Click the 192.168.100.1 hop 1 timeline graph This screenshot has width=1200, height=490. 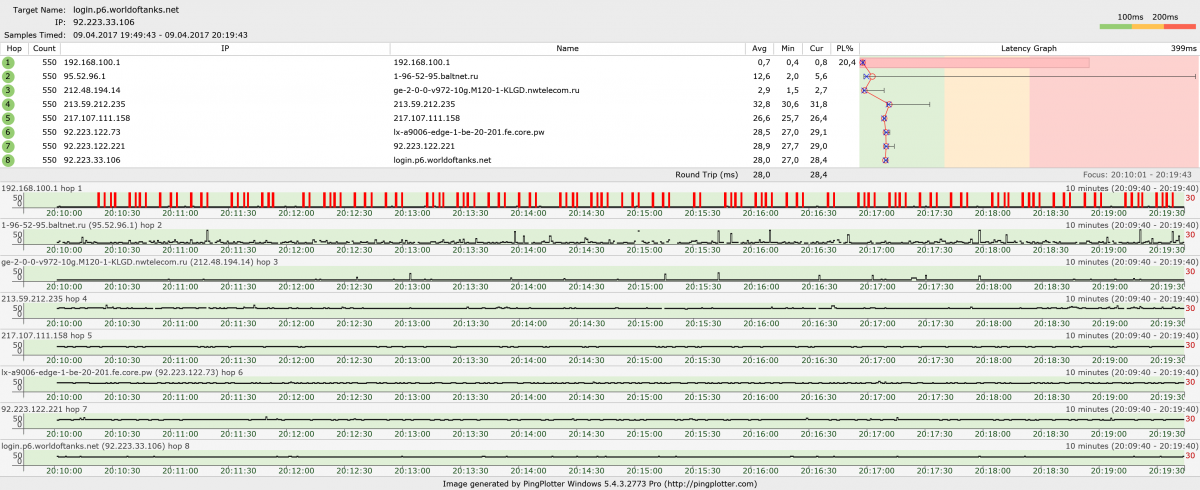click(x=600, y=200)
